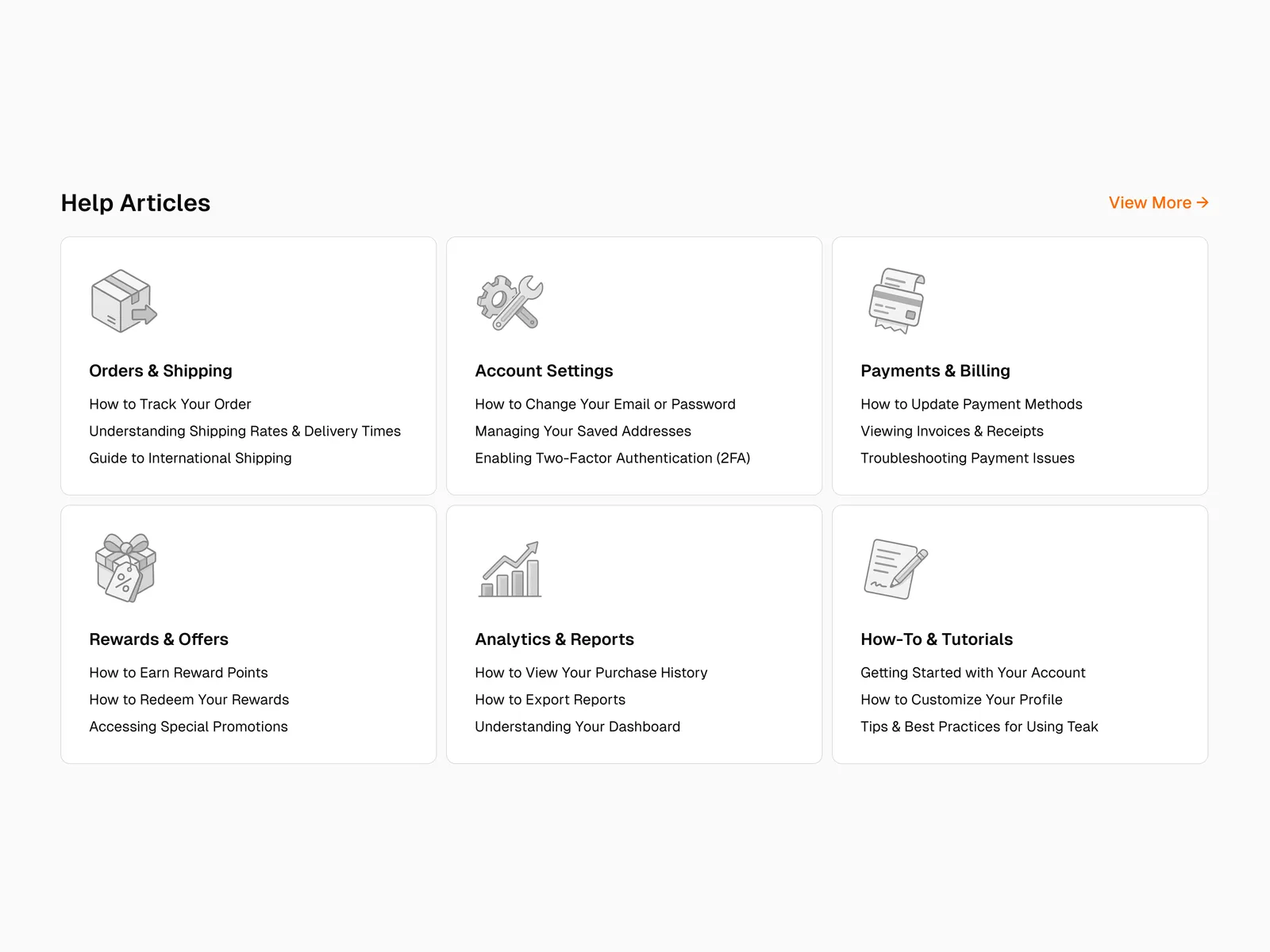Image resolution: width=1270 pixels, height=952 pixels.
Task: Select the Analytics & Reports heading
Action: 554,639
